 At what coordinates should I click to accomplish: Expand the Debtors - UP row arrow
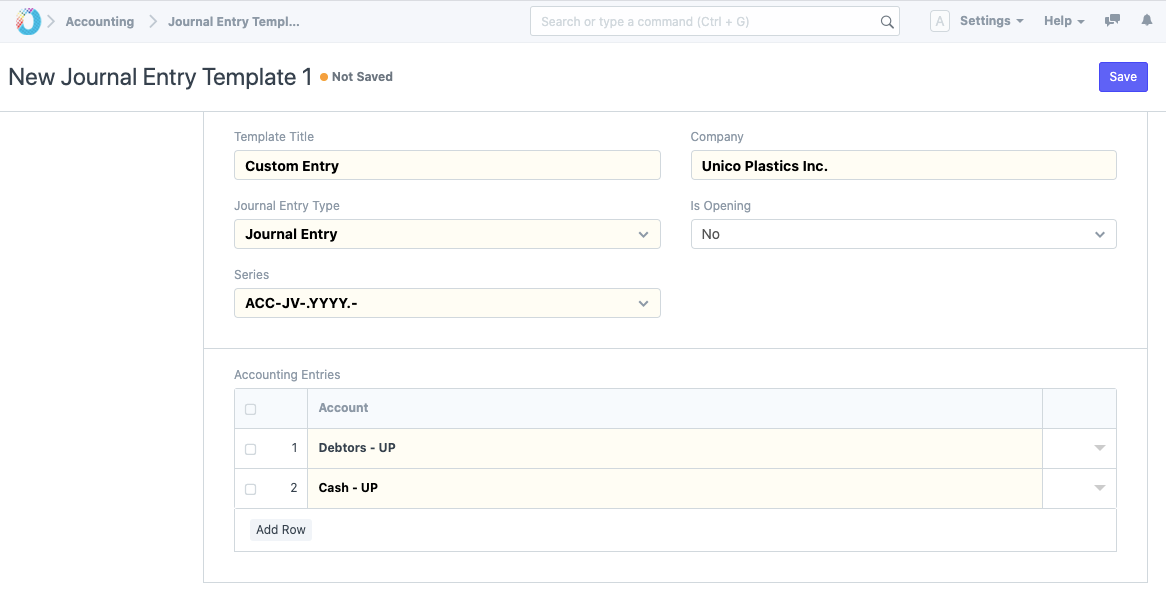(x=1099, y=448)
